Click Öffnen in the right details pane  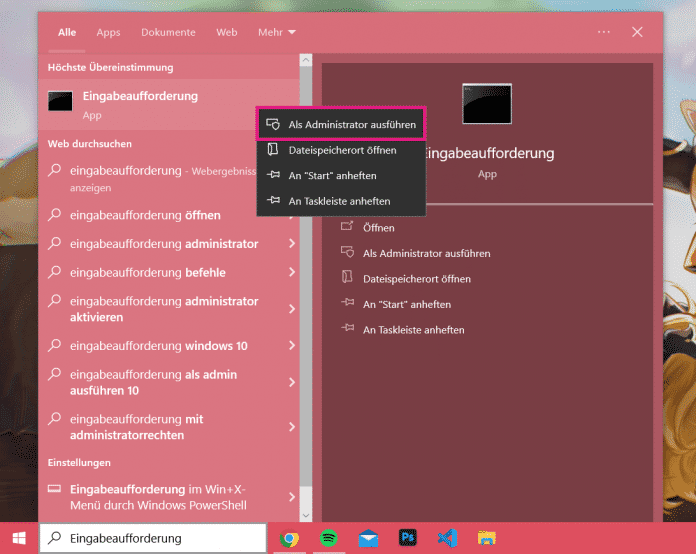(379, 228)
